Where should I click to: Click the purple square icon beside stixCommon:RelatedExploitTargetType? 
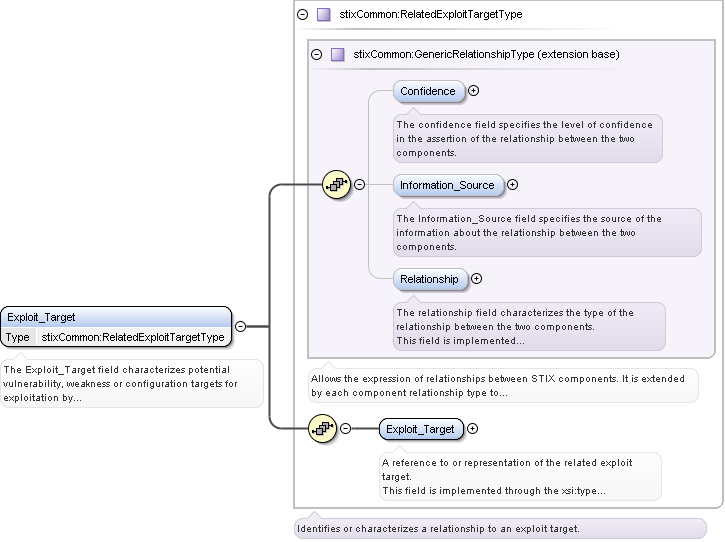[323, 15]
